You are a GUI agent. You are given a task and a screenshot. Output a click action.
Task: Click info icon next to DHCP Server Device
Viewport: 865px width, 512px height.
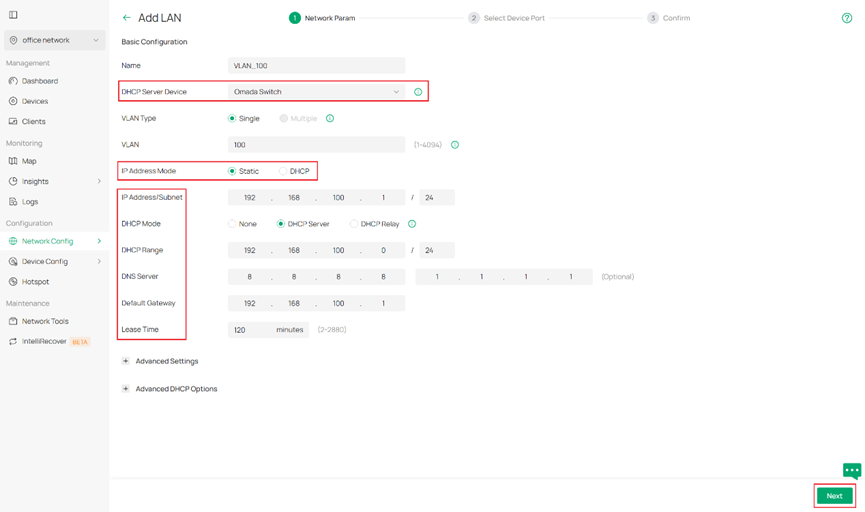418,92
